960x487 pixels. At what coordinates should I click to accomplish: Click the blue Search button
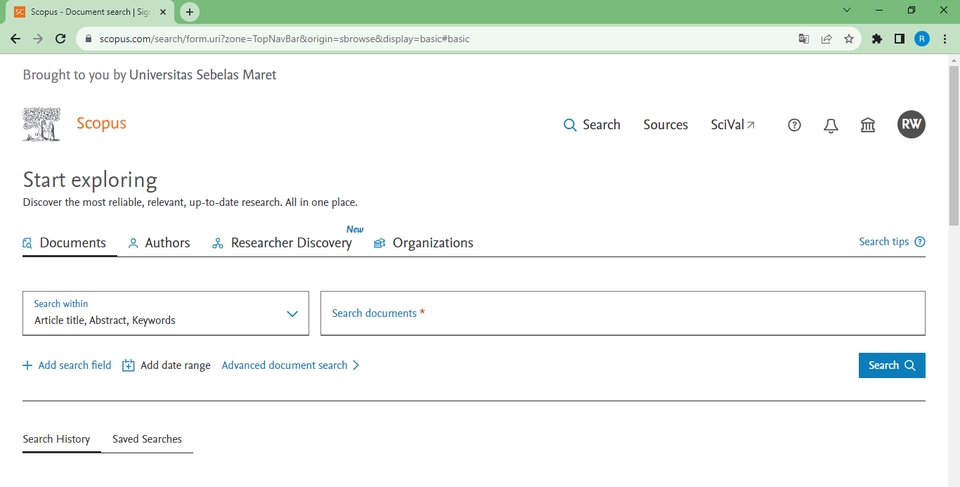tap(891, 365)
